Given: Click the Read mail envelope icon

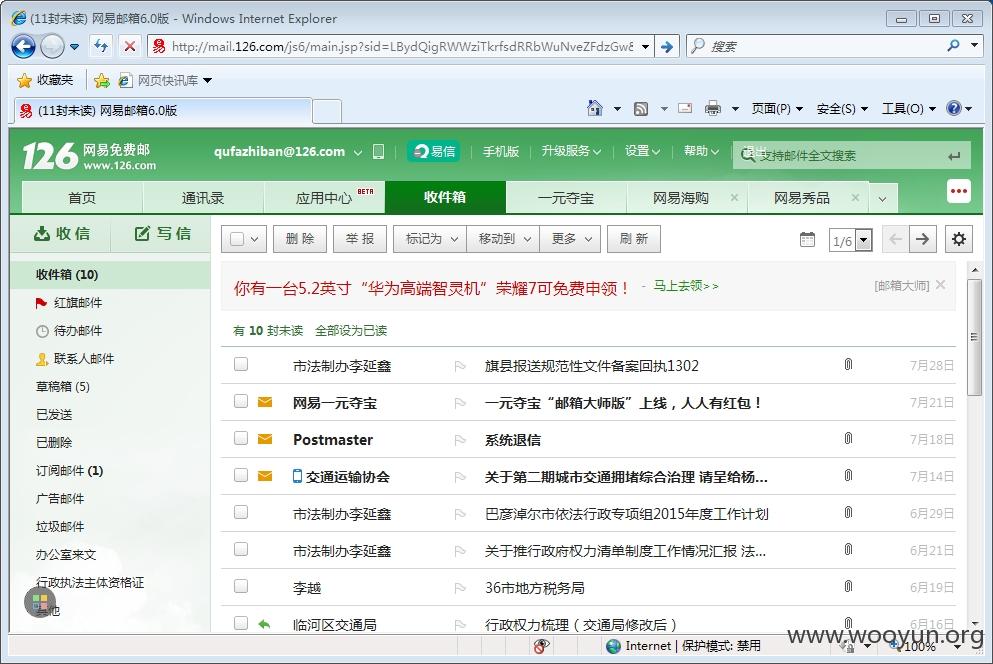Looking at the screenshot, I should (685, 108).
